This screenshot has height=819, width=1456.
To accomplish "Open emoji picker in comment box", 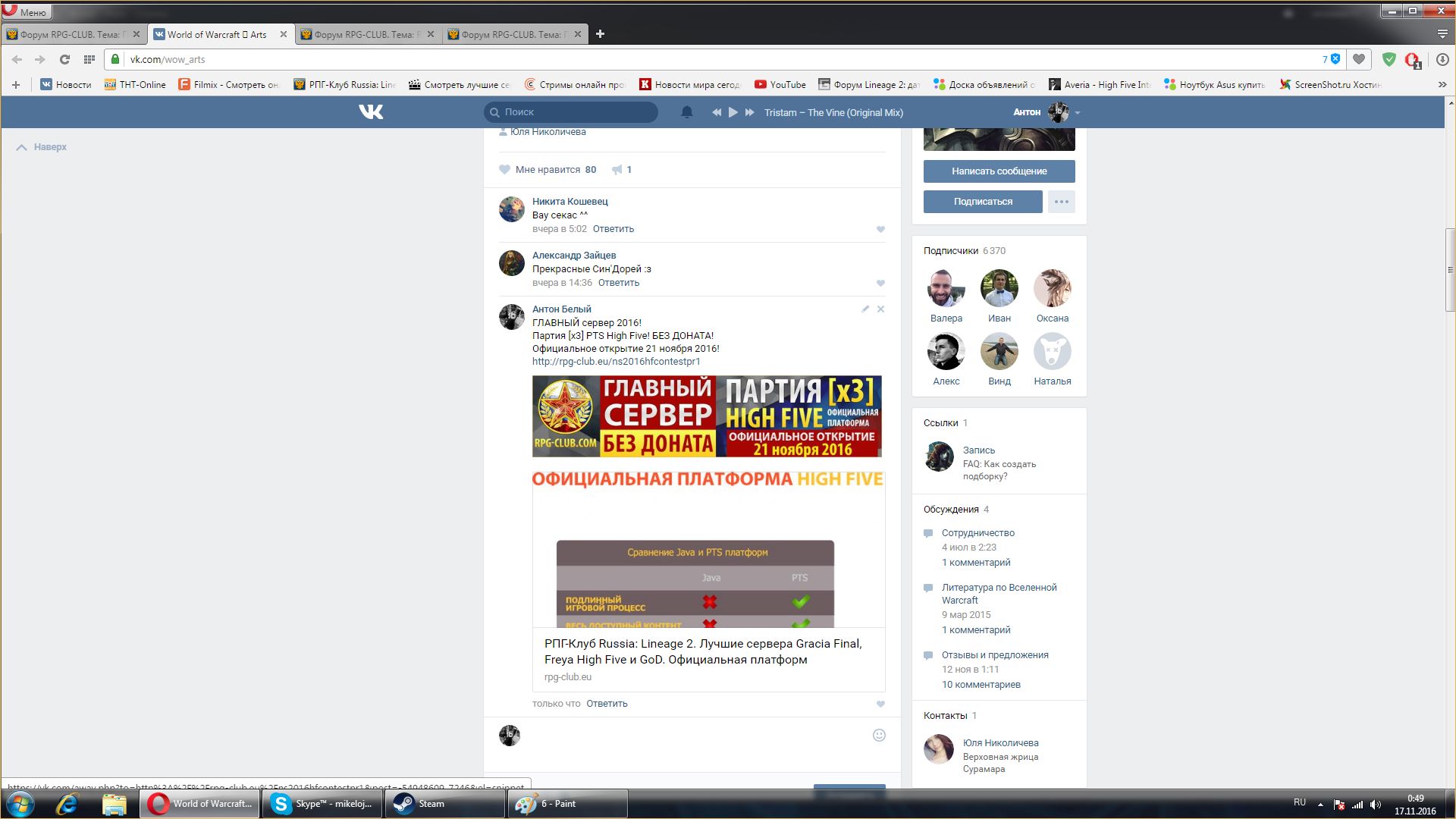I will coord(879,735).
